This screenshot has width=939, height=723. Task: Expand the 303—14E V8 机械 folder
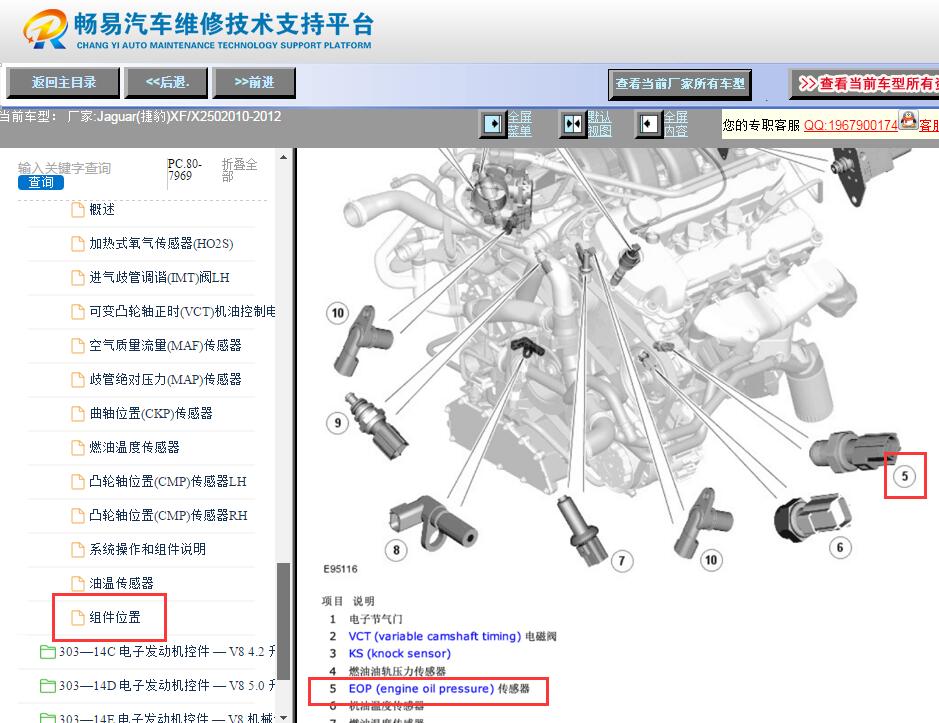tap(167, 718)
